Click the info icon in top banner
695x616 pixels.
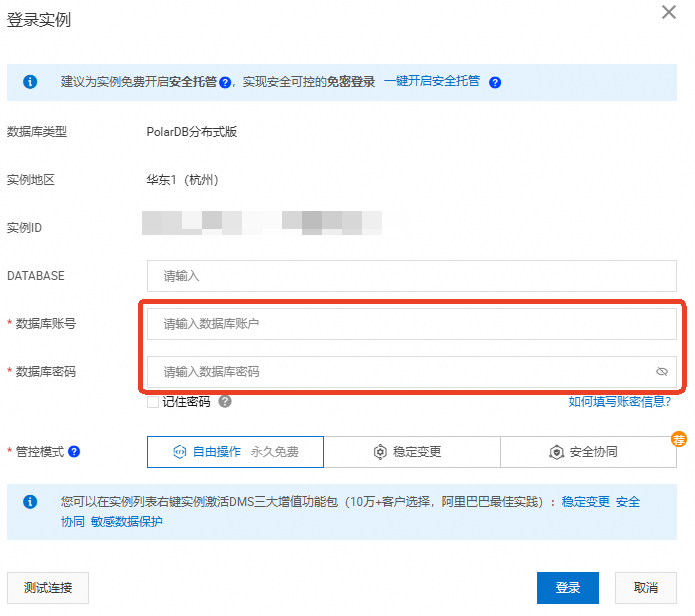(30, 82)
